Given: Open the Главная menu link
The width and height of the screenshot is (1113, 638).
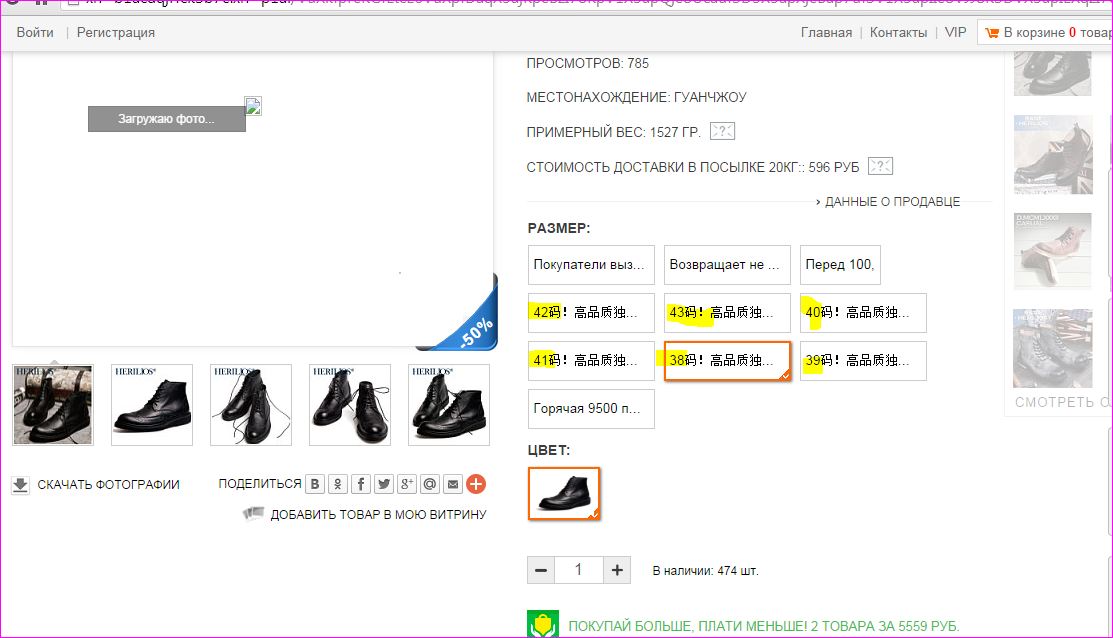Looking at the screenshot, I should (826, 33).
